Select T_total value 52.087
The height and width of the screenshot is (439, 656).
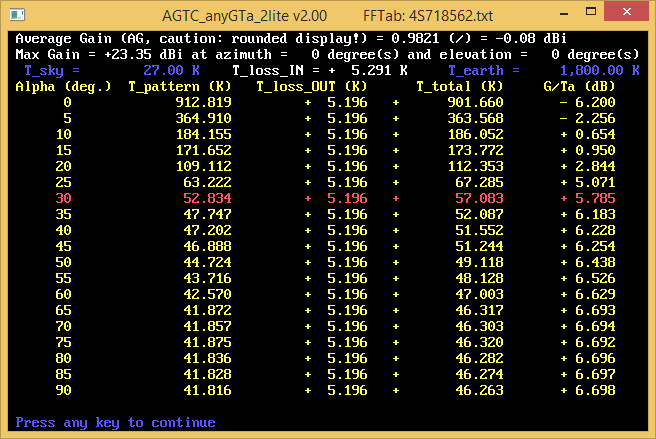click(479, 214)
